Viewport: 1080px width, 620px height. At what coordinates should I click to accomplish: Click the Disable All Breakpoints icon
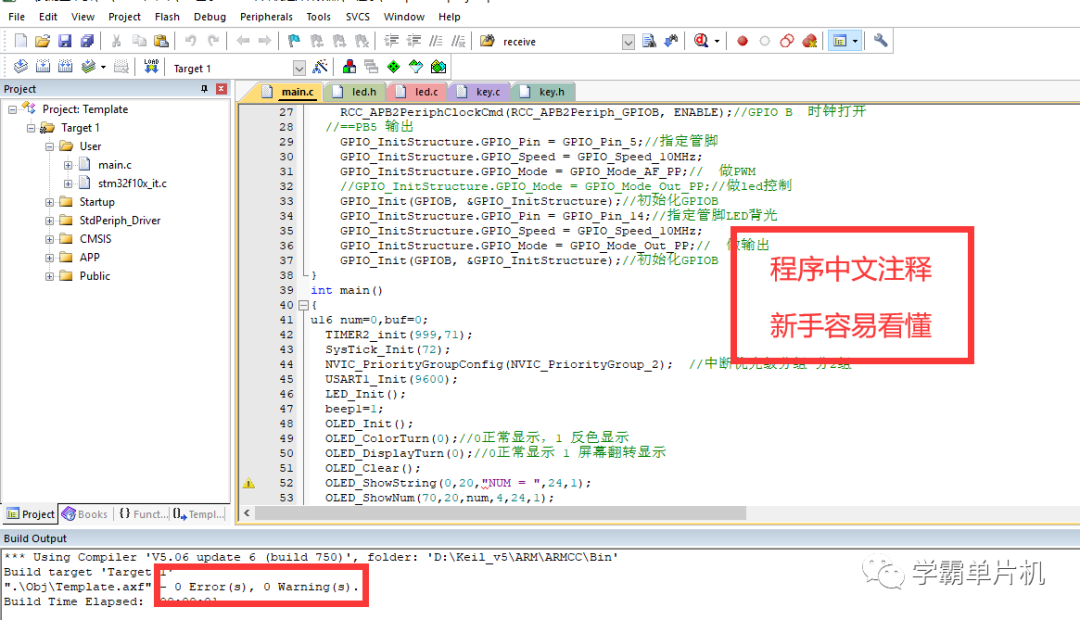(787, 41)
